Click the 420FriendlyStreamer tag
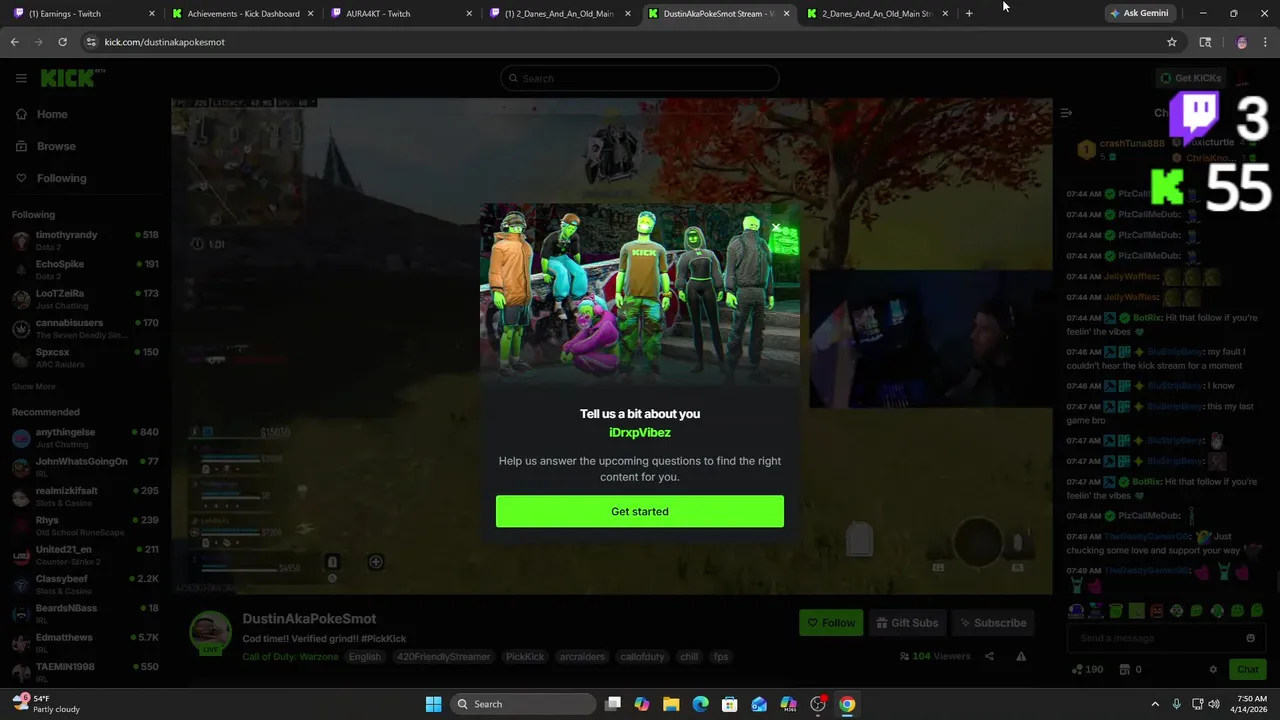 (444, 657)
